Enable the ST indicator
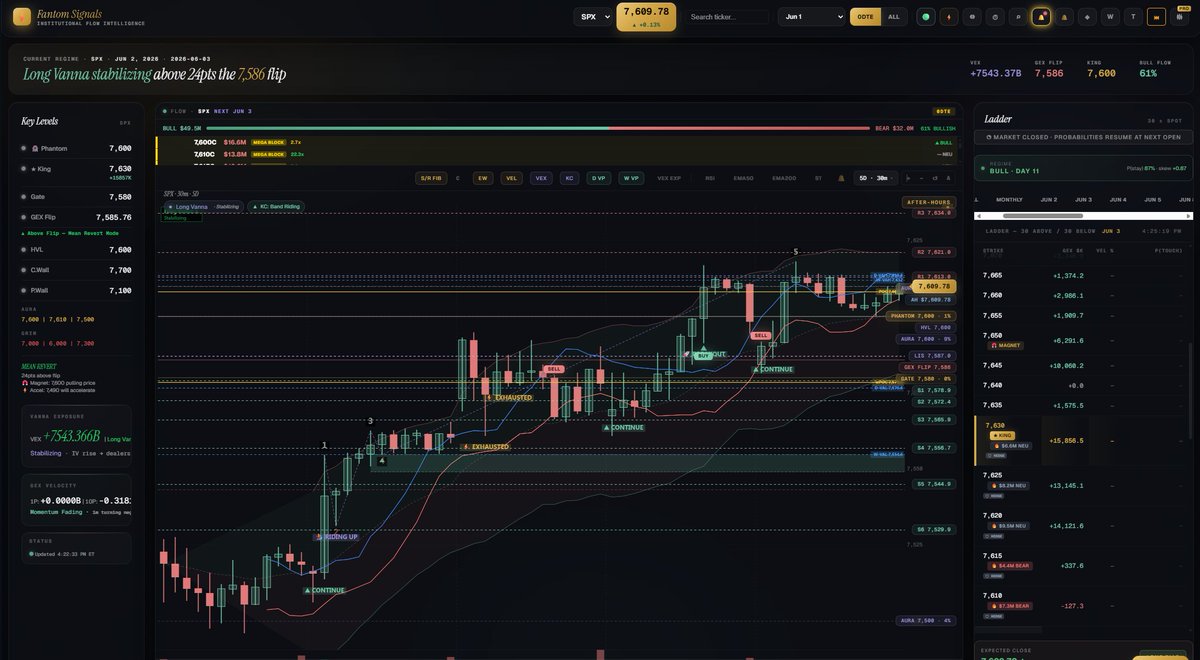Viewport: 1200px width, 660px height. tap(818, 178)
